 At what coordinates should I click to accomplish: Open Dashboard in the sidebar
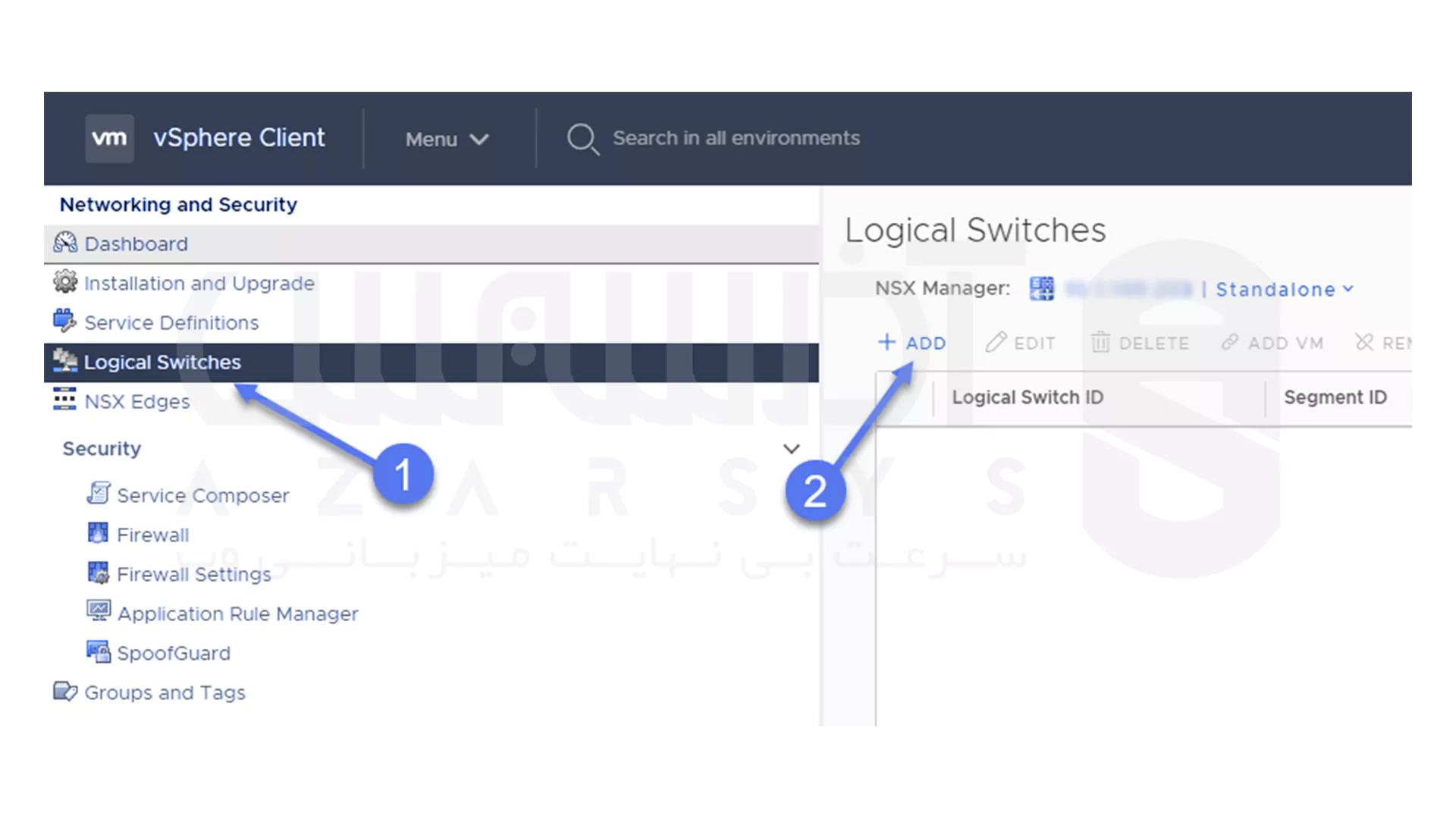[x=431, y=243]
